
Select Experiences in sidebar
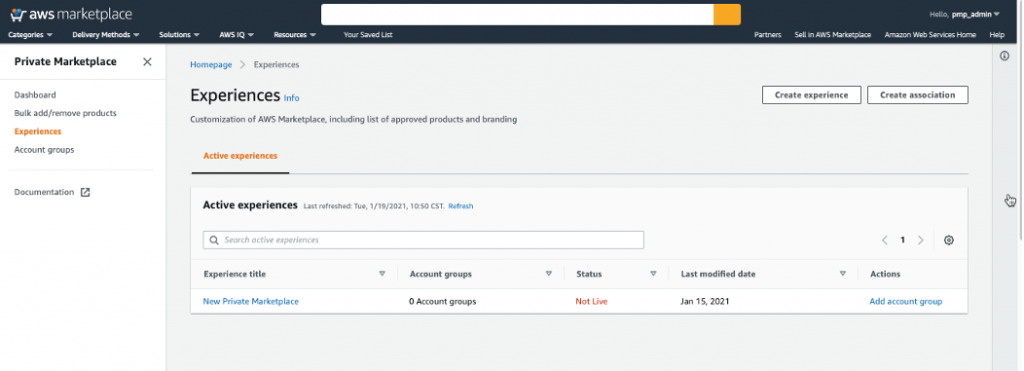click(x=38, y=131)
